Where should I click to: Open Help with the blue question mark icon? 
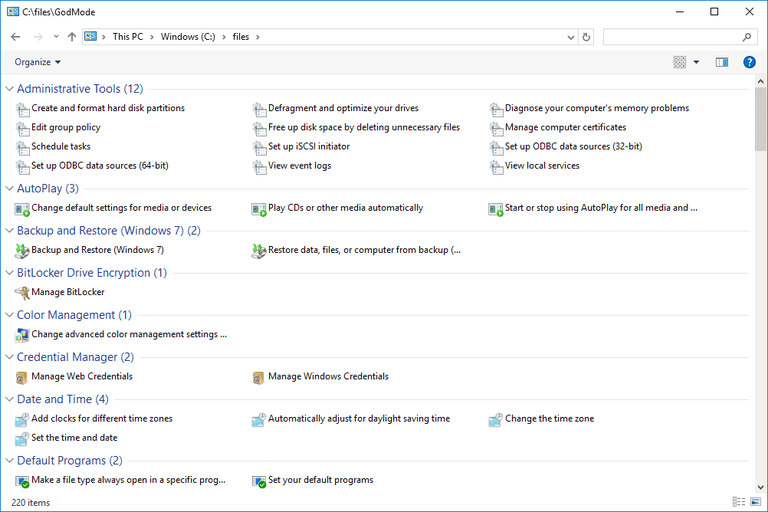(x=749, y=62)
